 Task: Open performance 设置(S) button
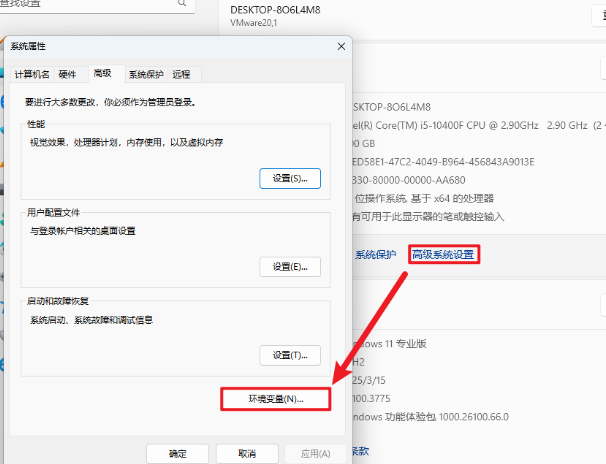(x=290, y=178)
